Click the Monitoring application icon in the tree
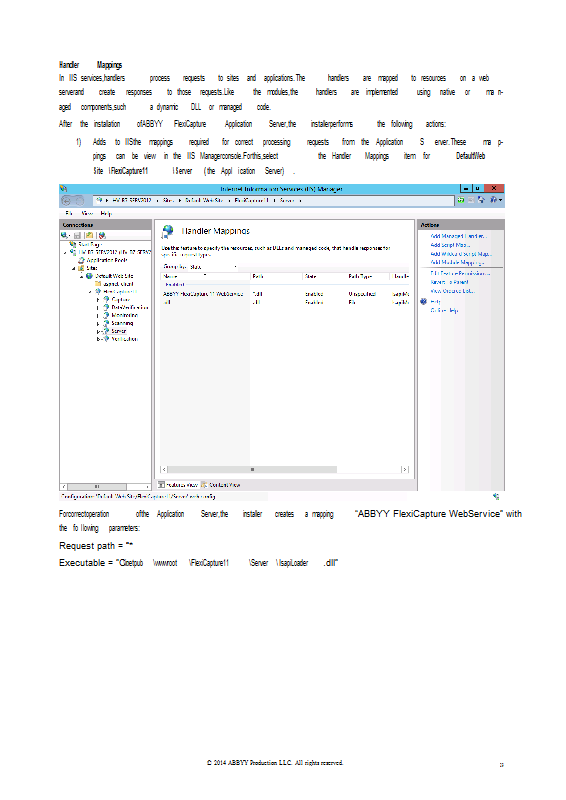This screenshot has width=566, height=800. click(106, 315)
